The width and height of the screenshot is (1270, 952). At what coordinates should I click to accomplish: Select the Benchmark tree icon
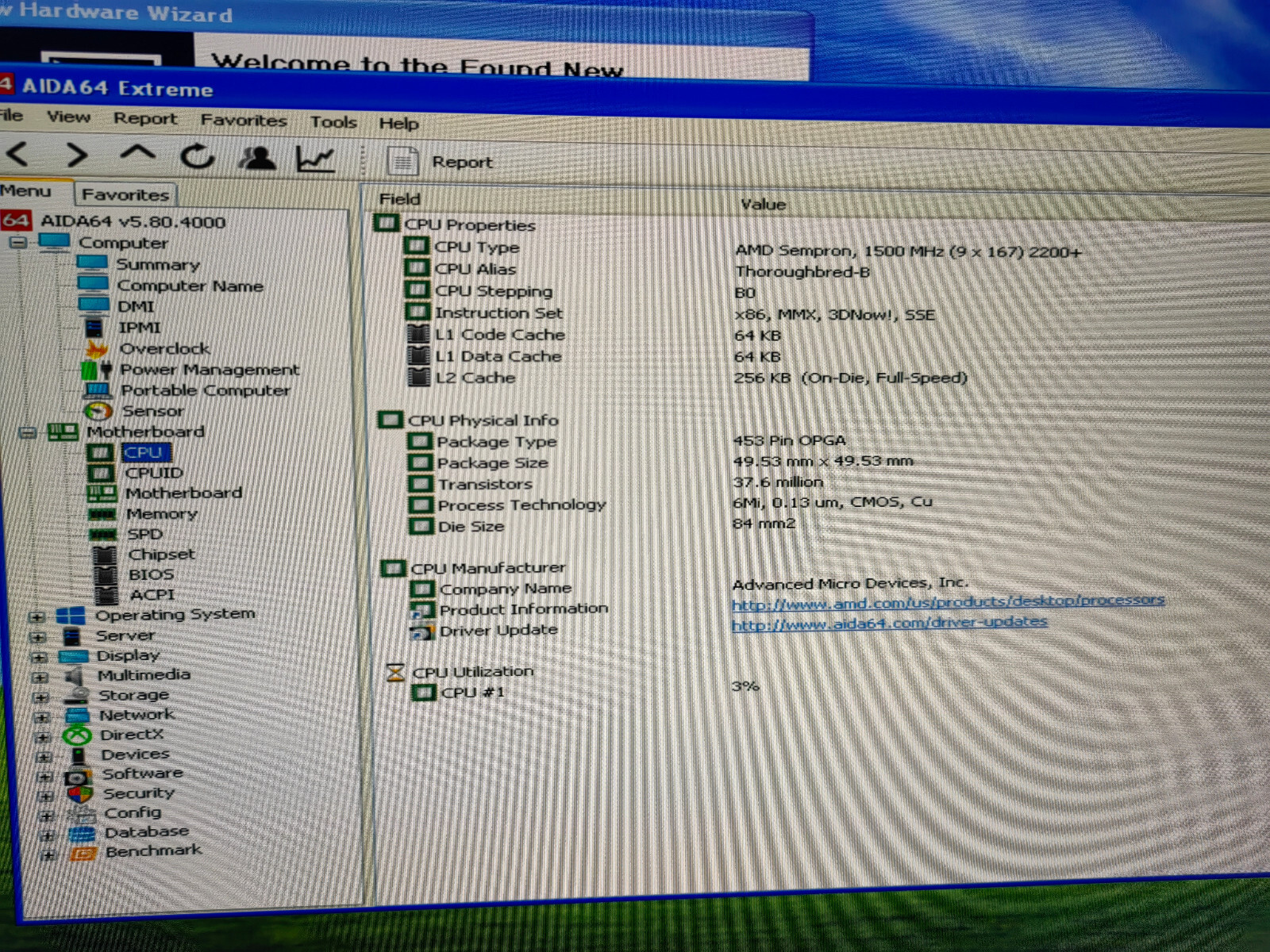tap(83, 853)
